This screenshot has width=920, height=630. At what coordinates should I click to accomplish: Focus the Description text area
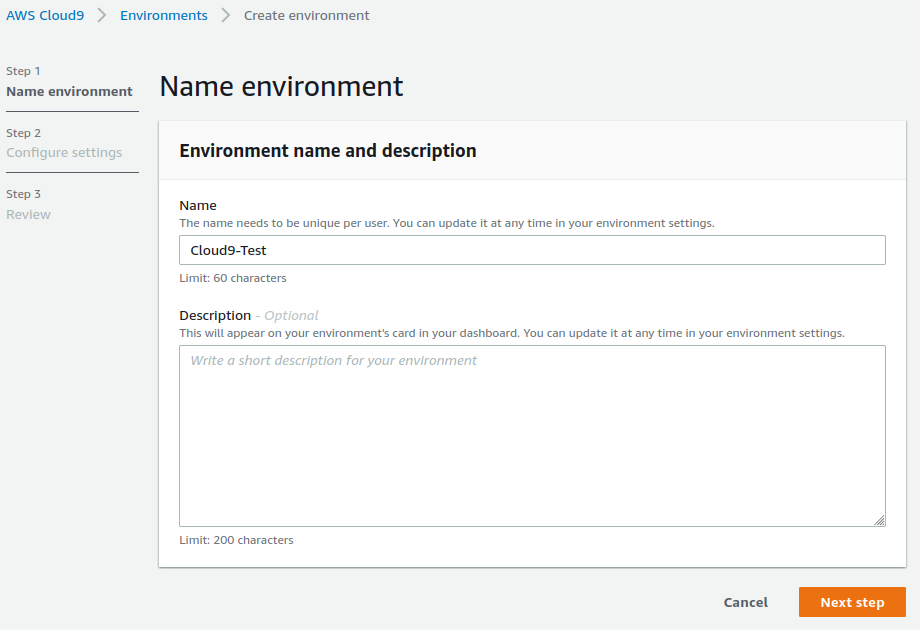(x=532, y=435)
